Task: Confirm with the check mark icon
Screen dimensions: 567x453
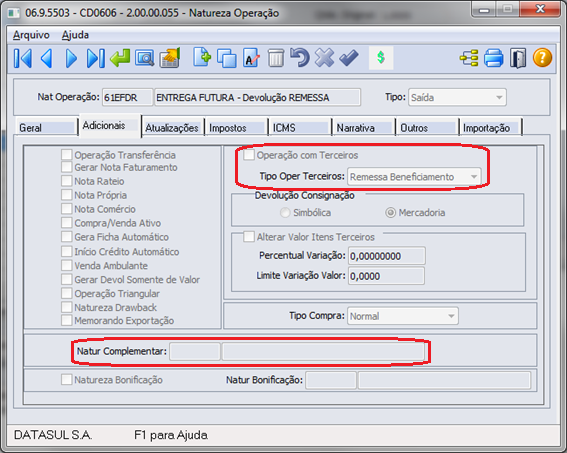Action: 349,58
